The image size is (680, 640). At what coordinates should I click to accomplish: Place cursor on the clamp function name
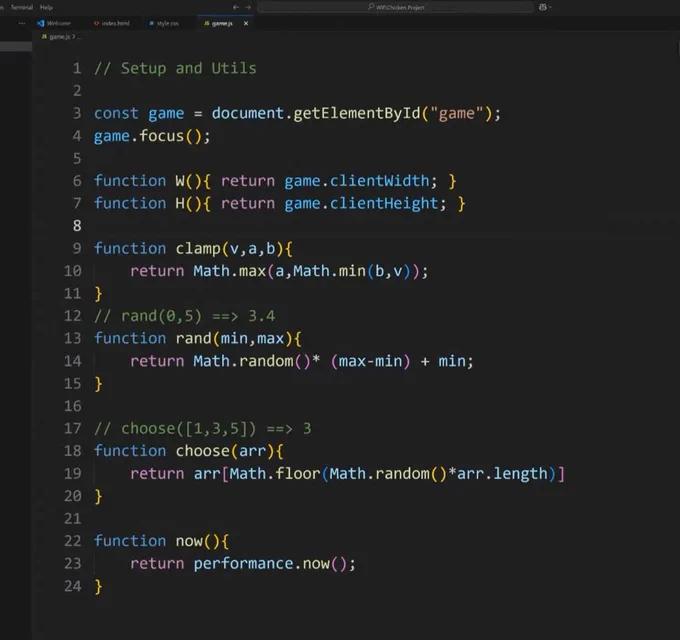click(199, 248)
